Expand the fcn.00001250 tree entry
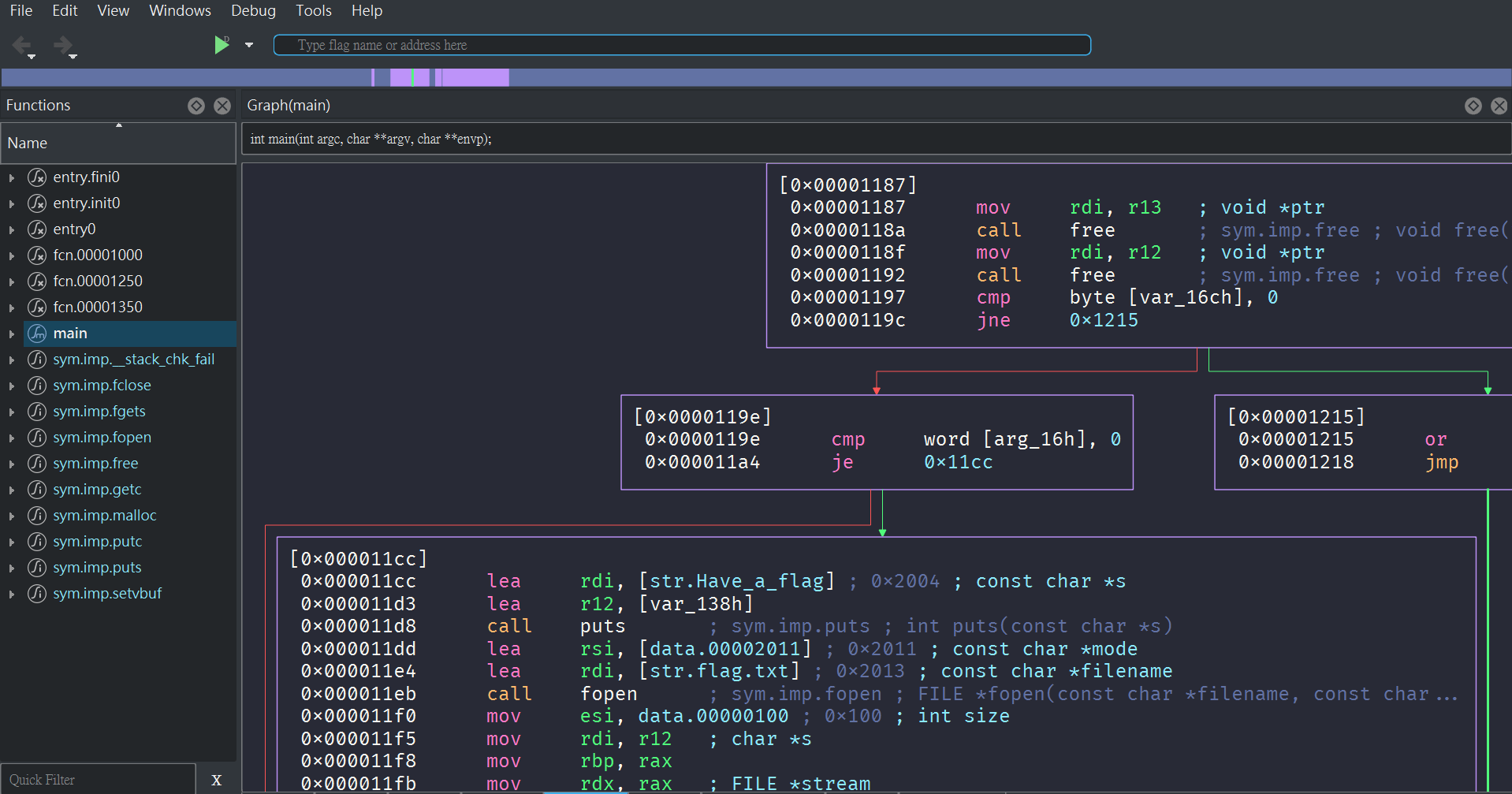Screen dimensions: 1512x794 12,282
